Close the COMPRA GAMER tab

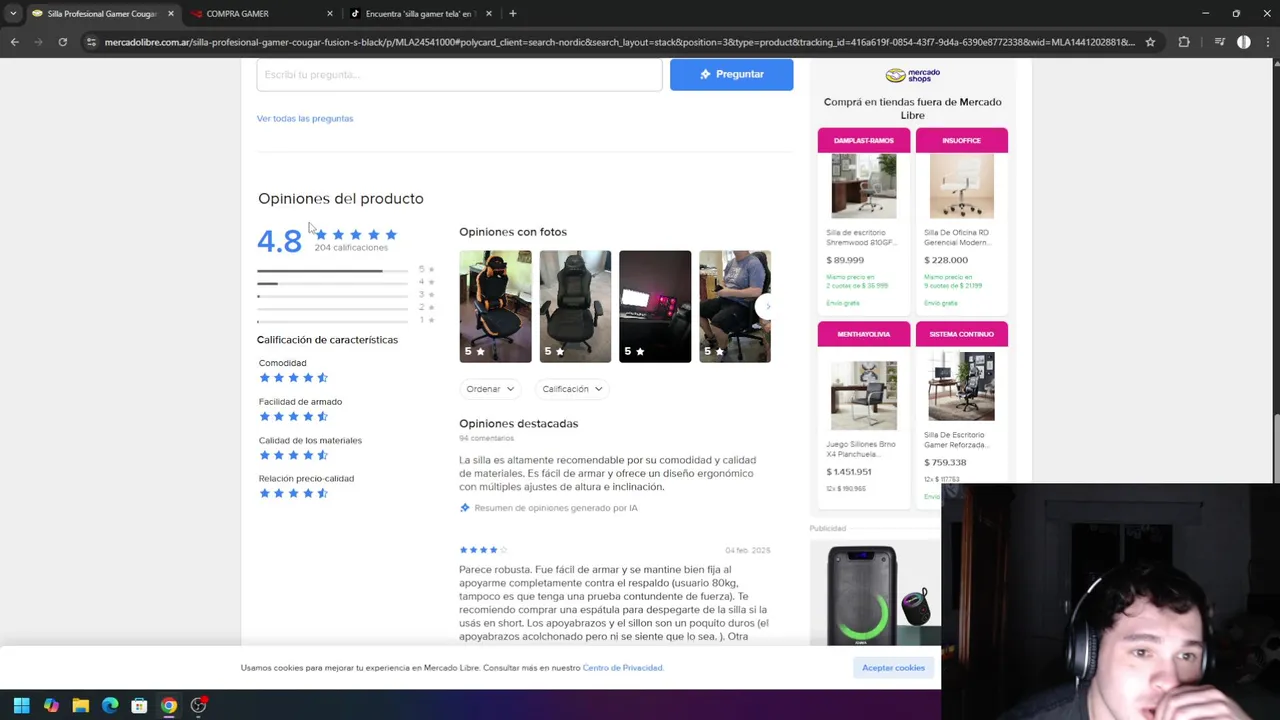coord(330,14)
